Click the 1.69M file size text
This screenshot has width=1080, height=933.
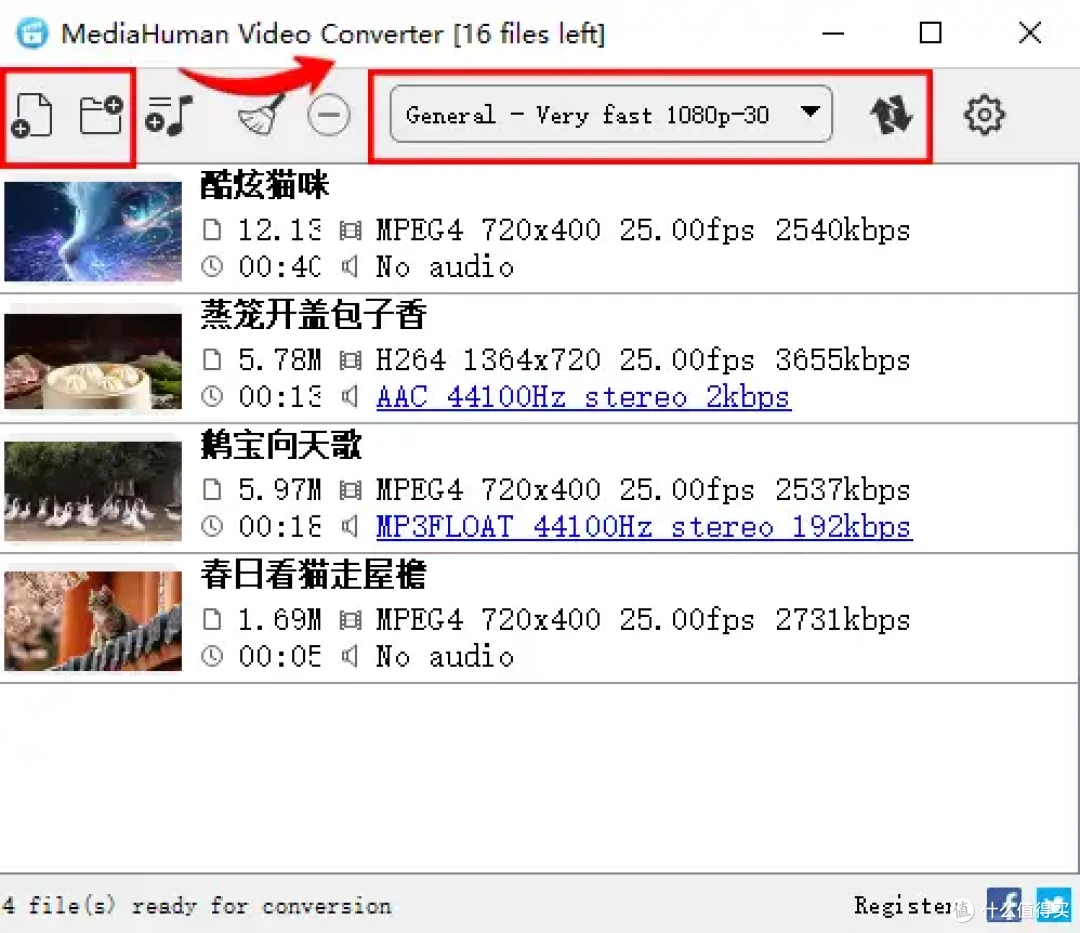click(280, 620)
